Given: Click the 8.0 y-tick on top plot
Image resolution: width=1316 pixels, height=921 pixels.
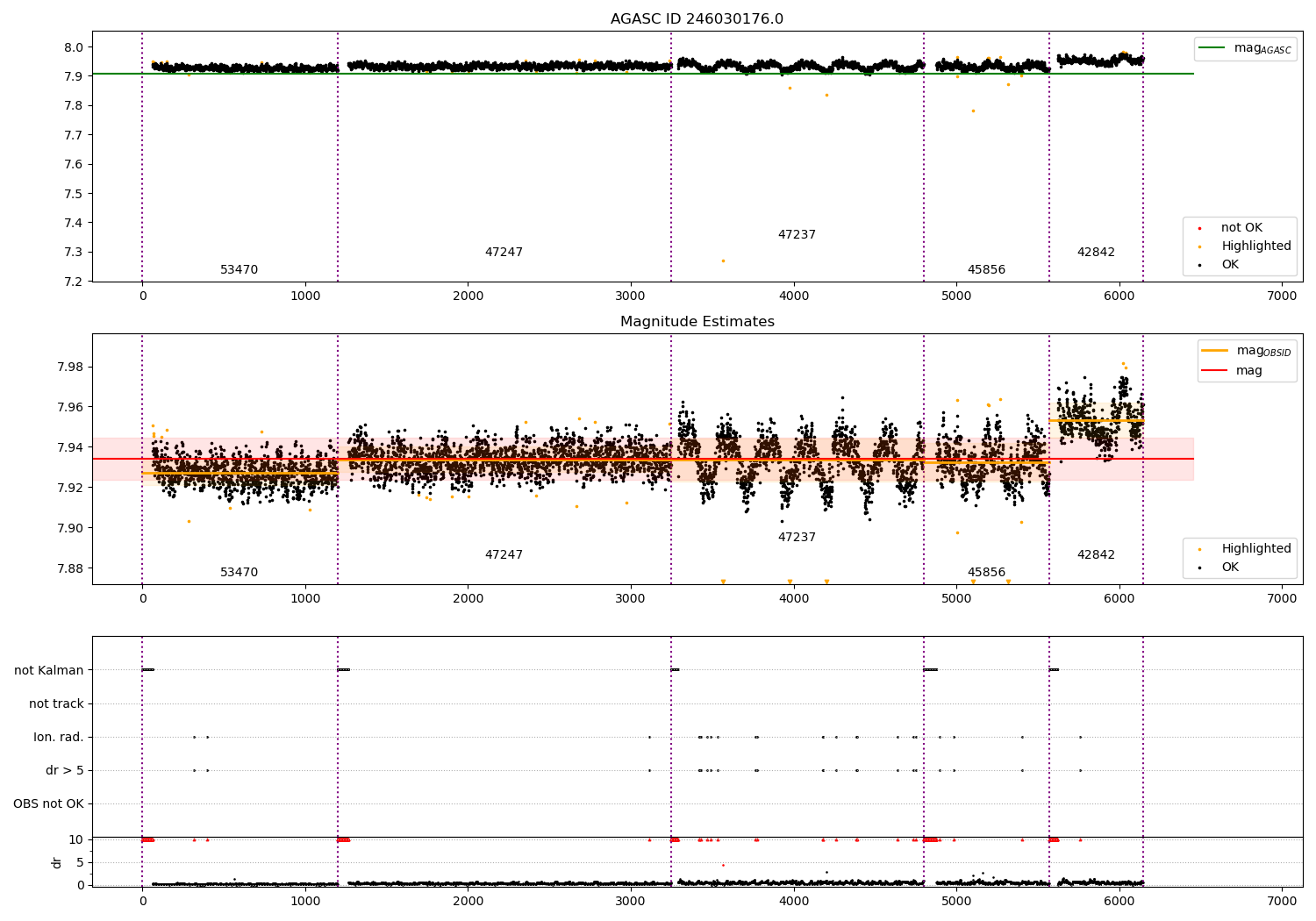Looking at the screenshot, I should tap(75, 47).
